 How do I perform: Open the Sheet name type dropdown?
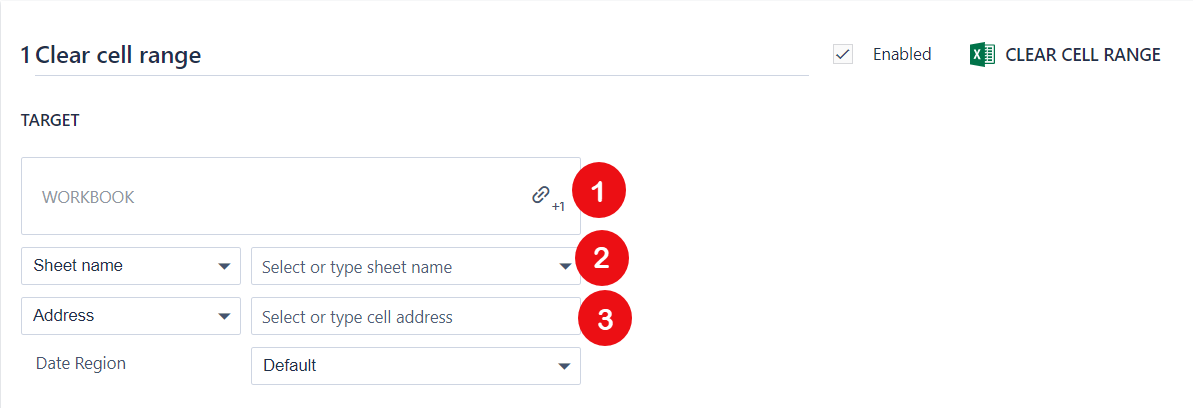click(x=130, y=266)
